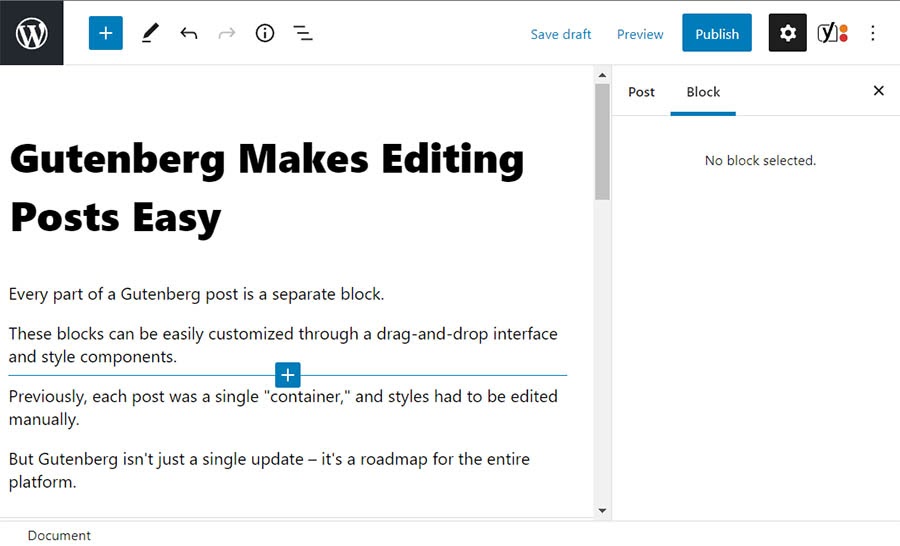
Task: Click the Preview button
Action: (x=640, y=34)
